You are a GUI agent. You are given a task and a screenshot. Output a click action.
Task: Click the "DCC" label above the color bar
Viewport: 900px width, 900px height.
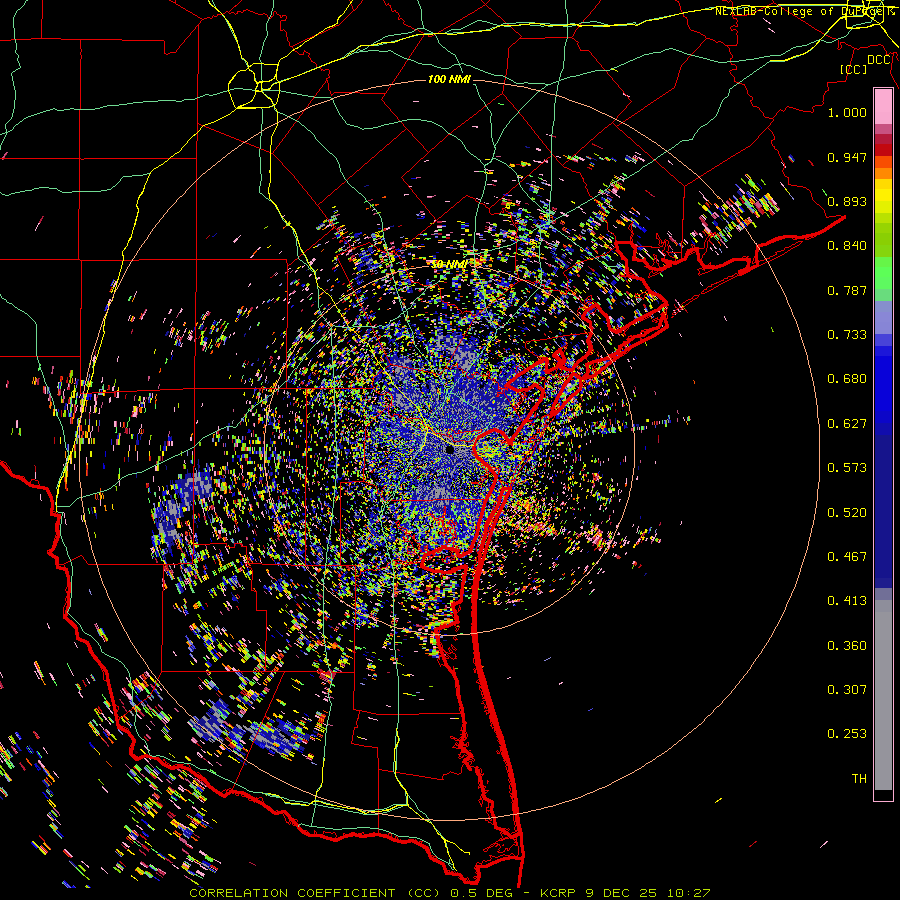pyautogui.click(x=879, y=60)
